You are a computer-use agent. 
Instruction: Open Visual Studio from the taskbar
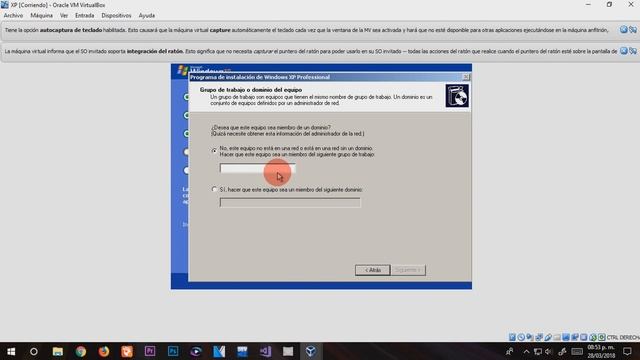point(265,351)
